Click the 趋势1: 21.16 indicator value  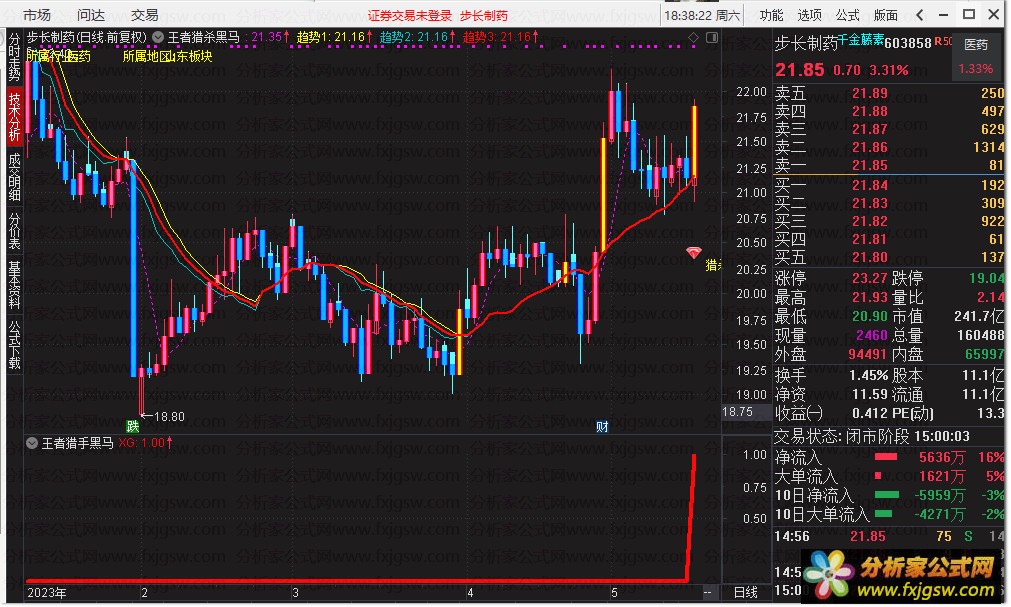pos(334,37)
